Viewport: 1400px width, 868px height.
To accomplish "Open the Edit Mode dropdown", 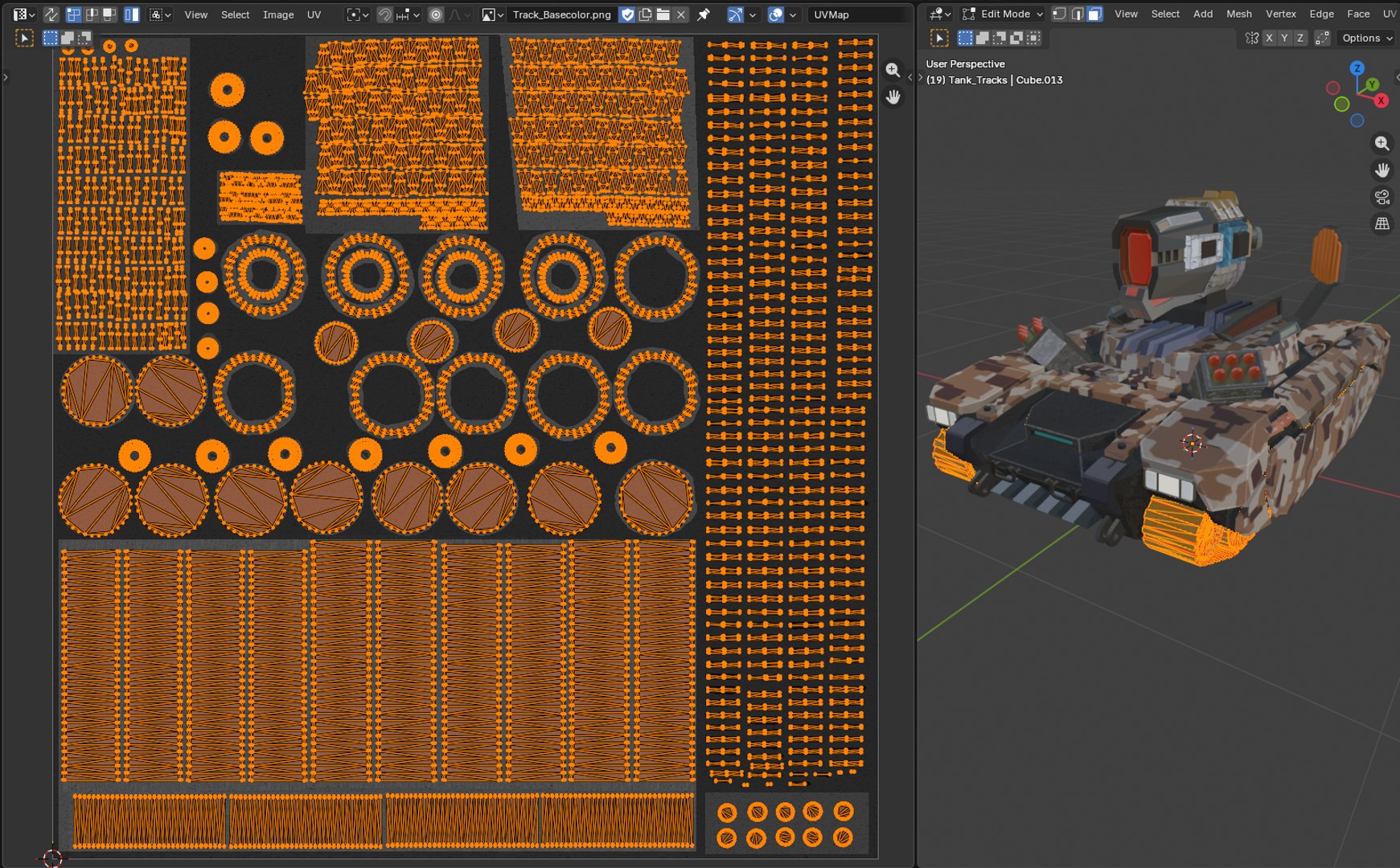I will coord(1002,14).
